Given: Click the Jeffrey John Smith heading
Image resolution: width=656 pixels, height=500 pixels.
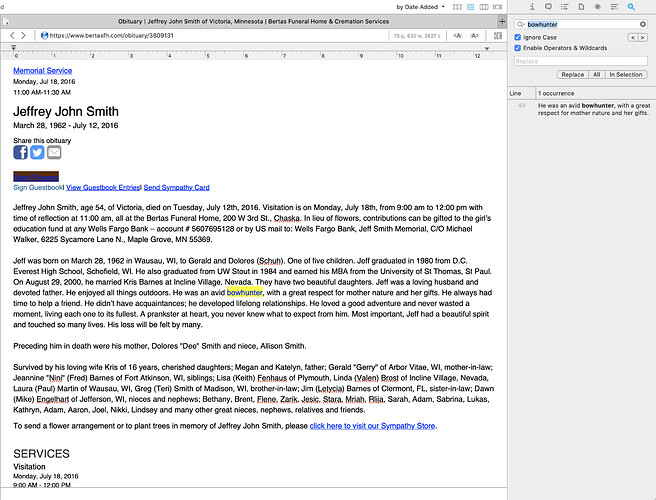Looking at the screenshot, I should click(x=66, y=112).
